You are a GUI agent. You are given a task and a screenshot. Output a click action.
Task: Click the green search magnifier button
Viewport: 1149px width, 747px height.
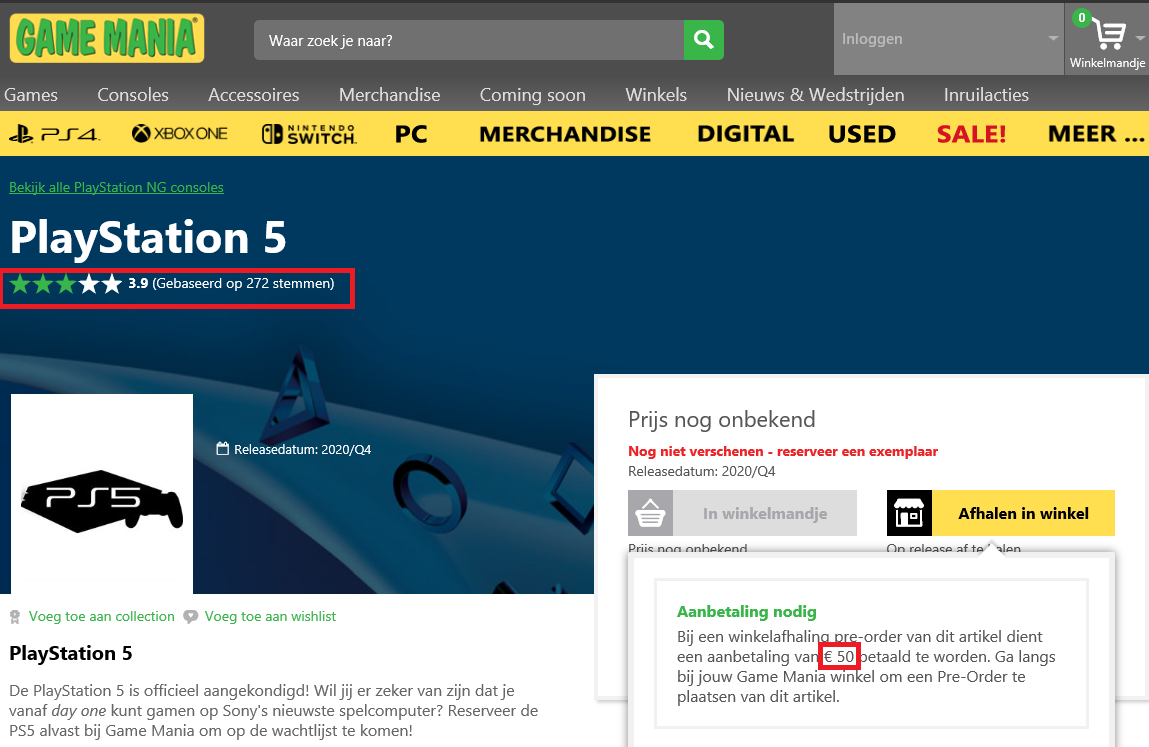pyautogui.click(x=703, y=40)
